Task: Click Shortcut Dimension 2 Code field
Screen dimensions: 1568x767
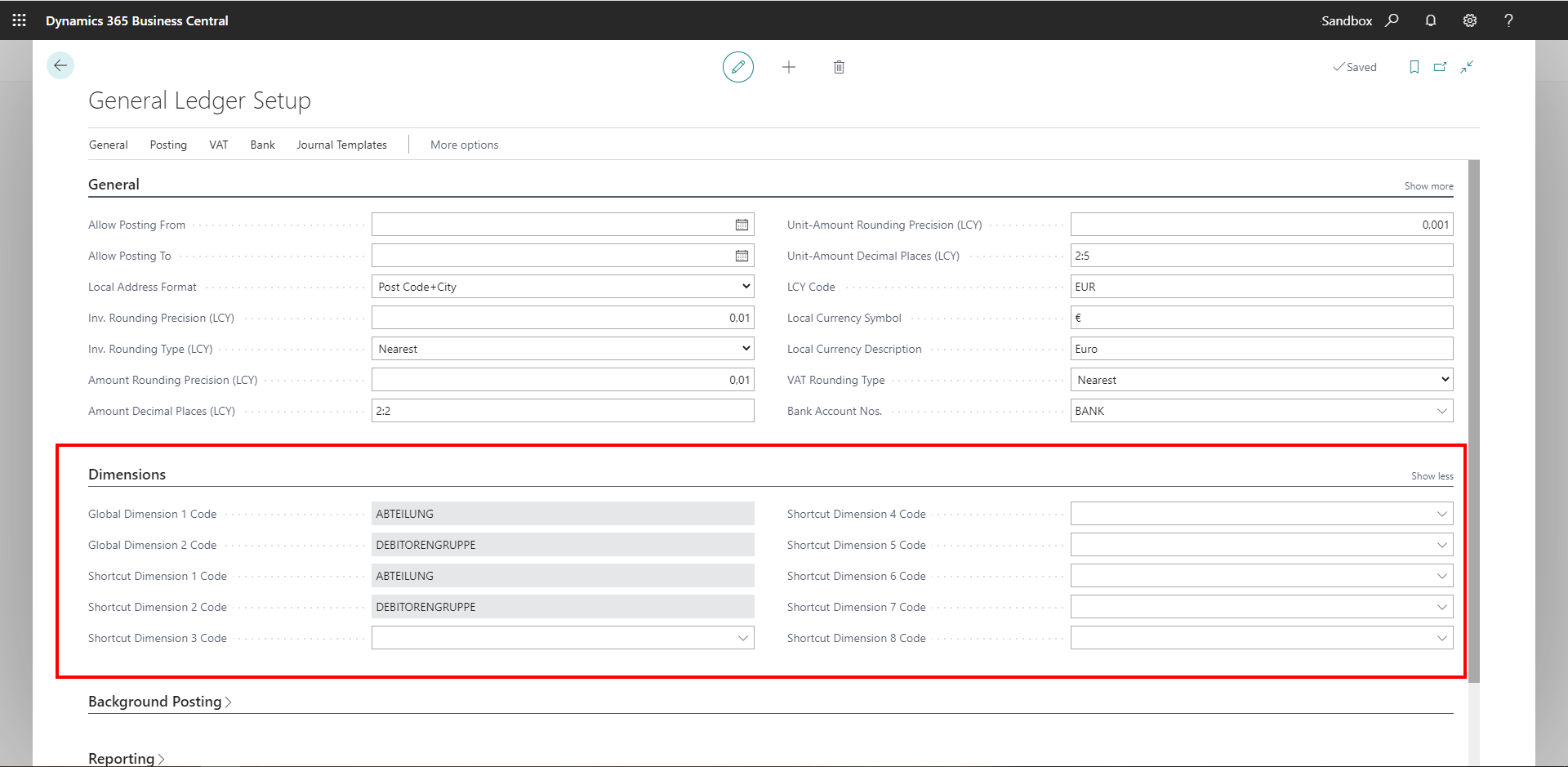Action: point(563,607)
